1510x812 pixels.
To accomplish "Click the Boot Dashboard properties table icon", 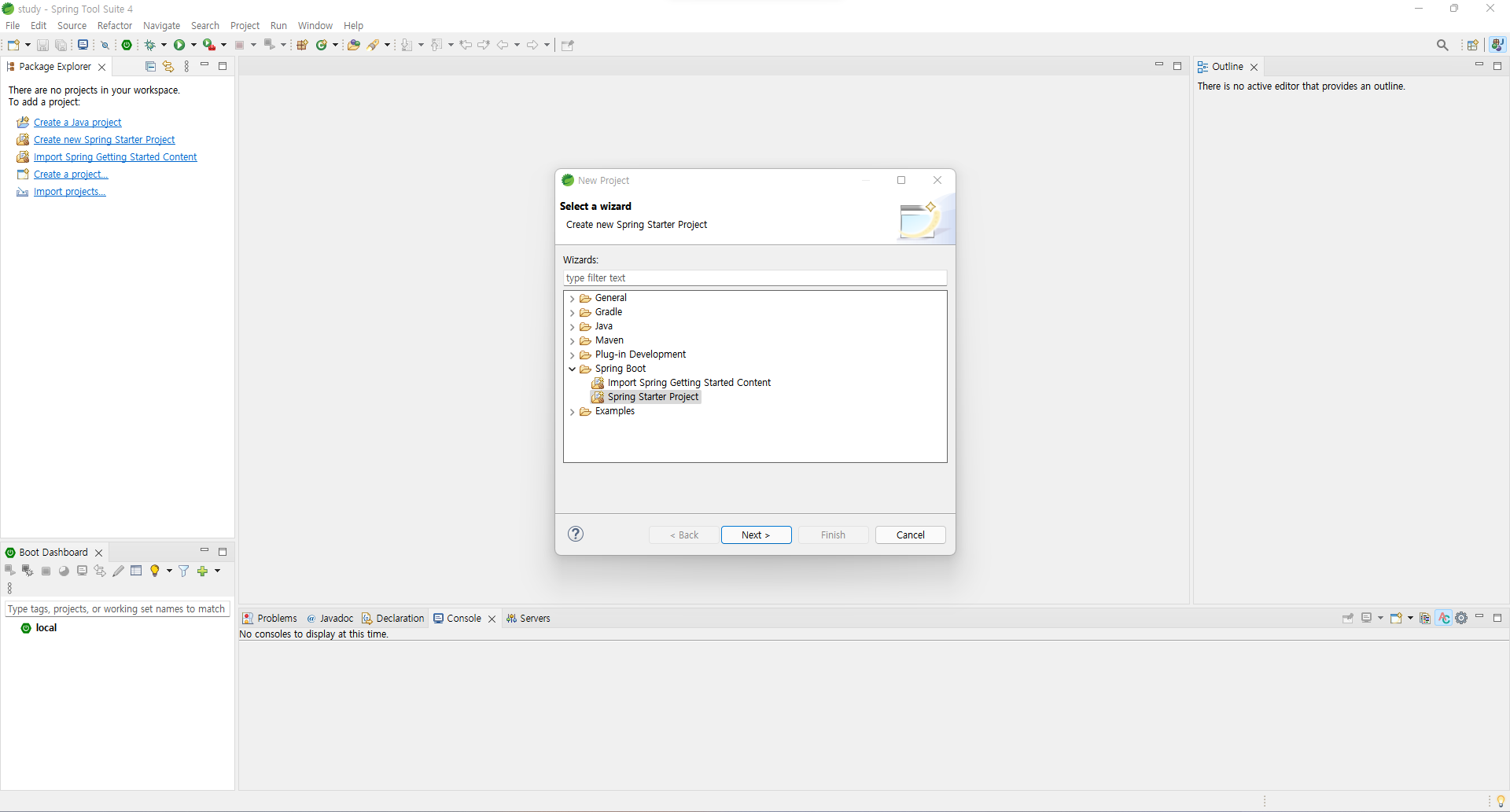I will (136, 571).
